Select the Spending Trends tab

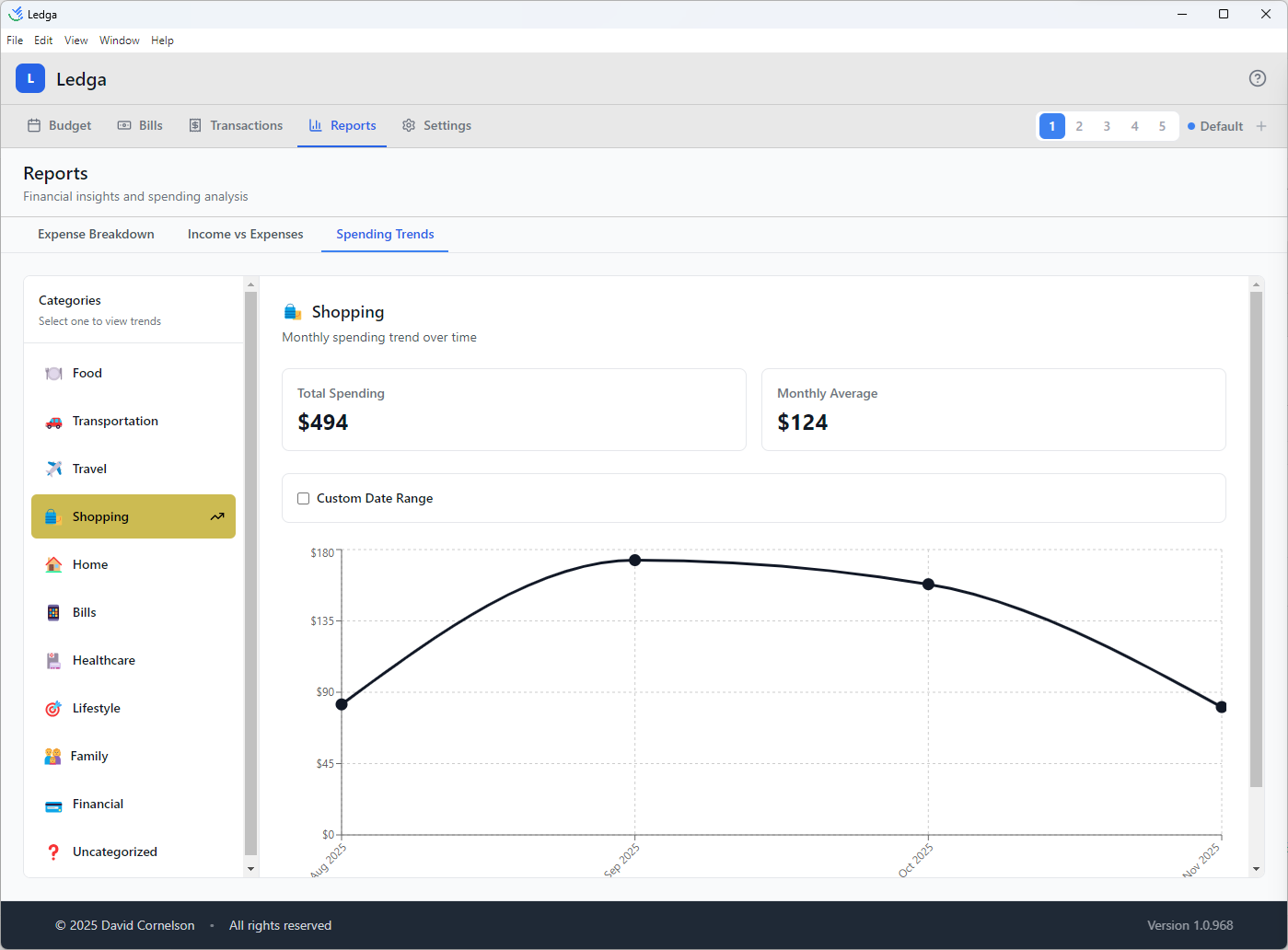[x=385, y=234]
